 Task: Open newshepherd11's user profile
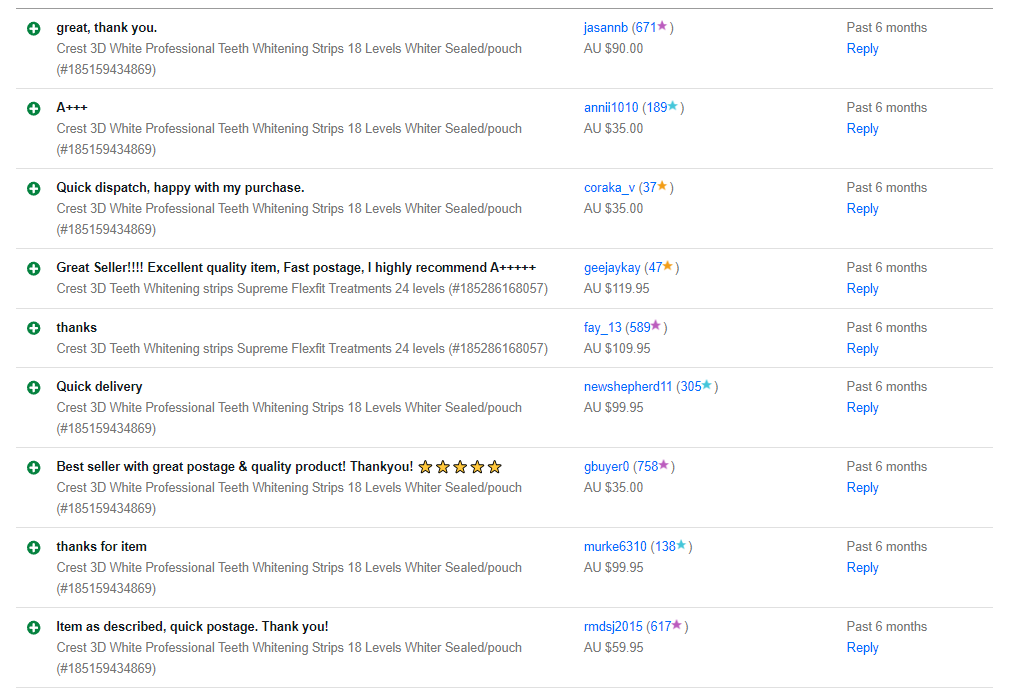[x=627, y=387]
